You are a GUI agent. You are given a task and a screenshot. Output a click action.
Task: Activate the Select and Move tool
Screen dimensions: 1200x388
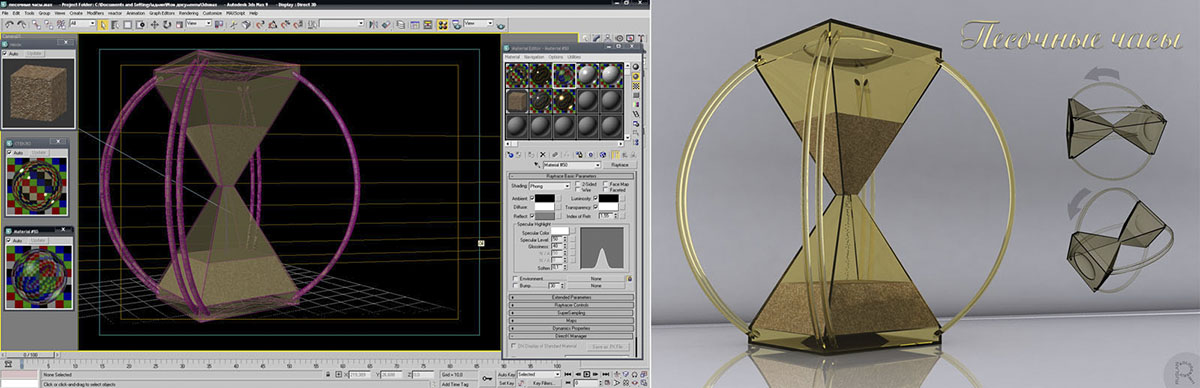tap(155, 24)
